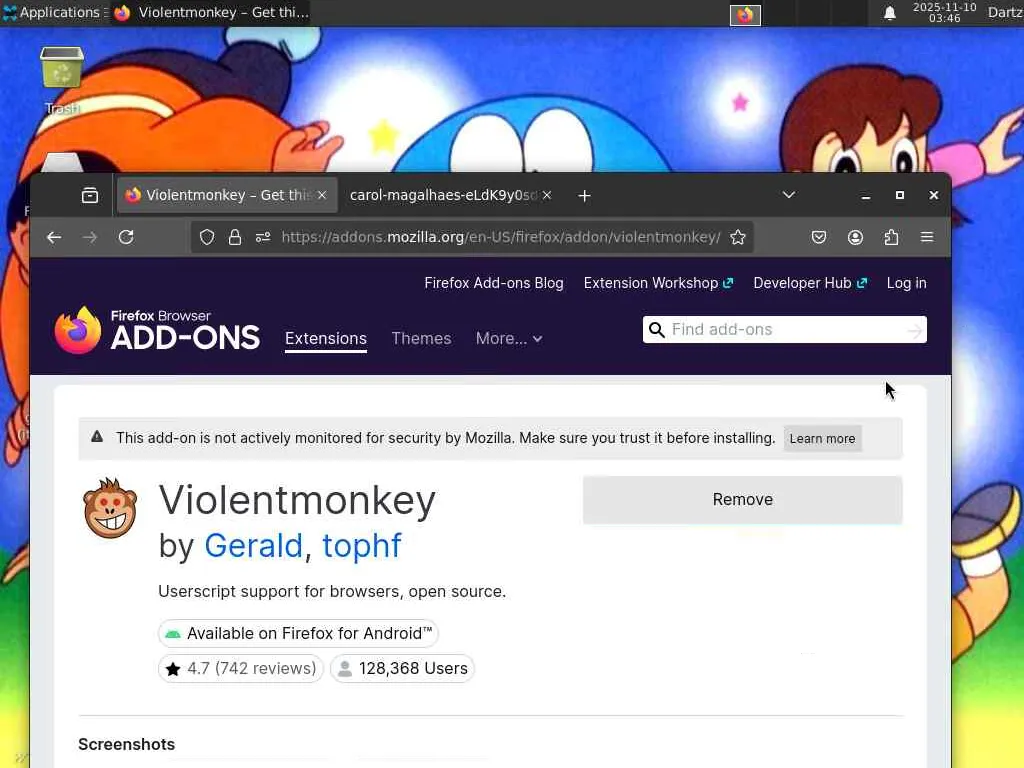Click the Firefox forward arrow
The image size is (1024, 768).
pos(90,237)
